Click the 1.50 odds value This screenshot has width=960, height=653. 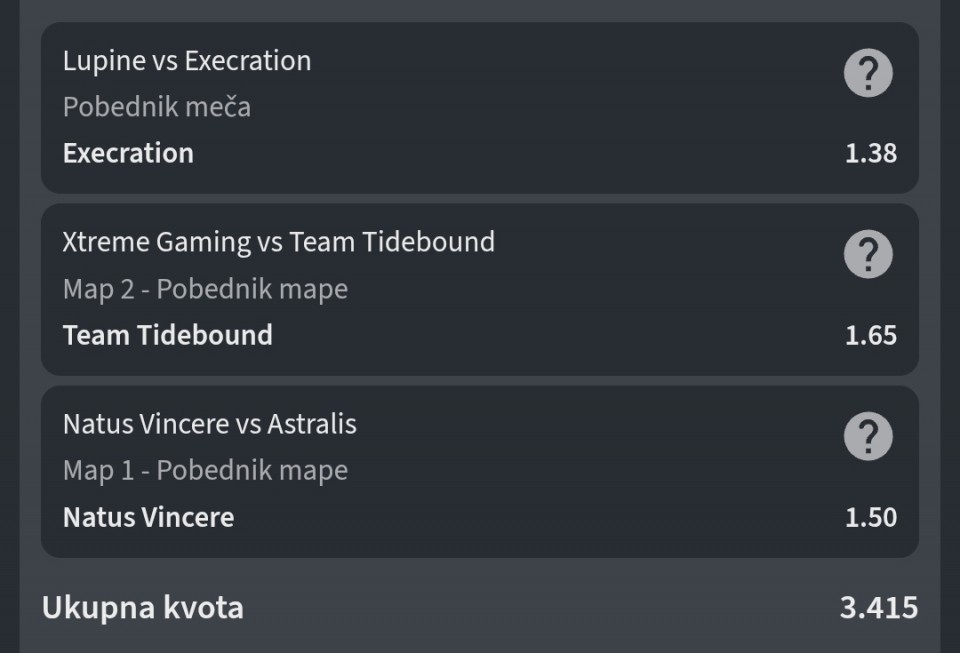871,517
